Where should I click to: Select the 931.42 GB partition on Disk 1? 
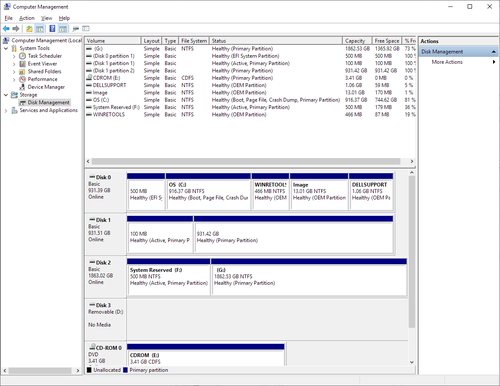(293, 234)
